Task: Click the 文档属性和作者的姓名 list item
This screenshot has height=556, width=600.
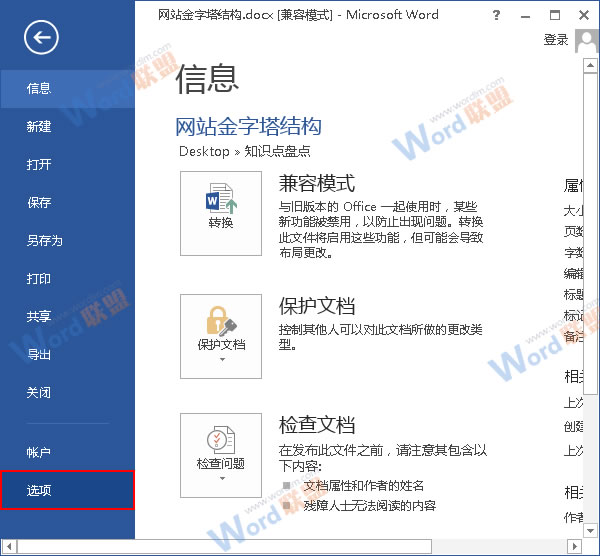Action: tap(364, 486)
